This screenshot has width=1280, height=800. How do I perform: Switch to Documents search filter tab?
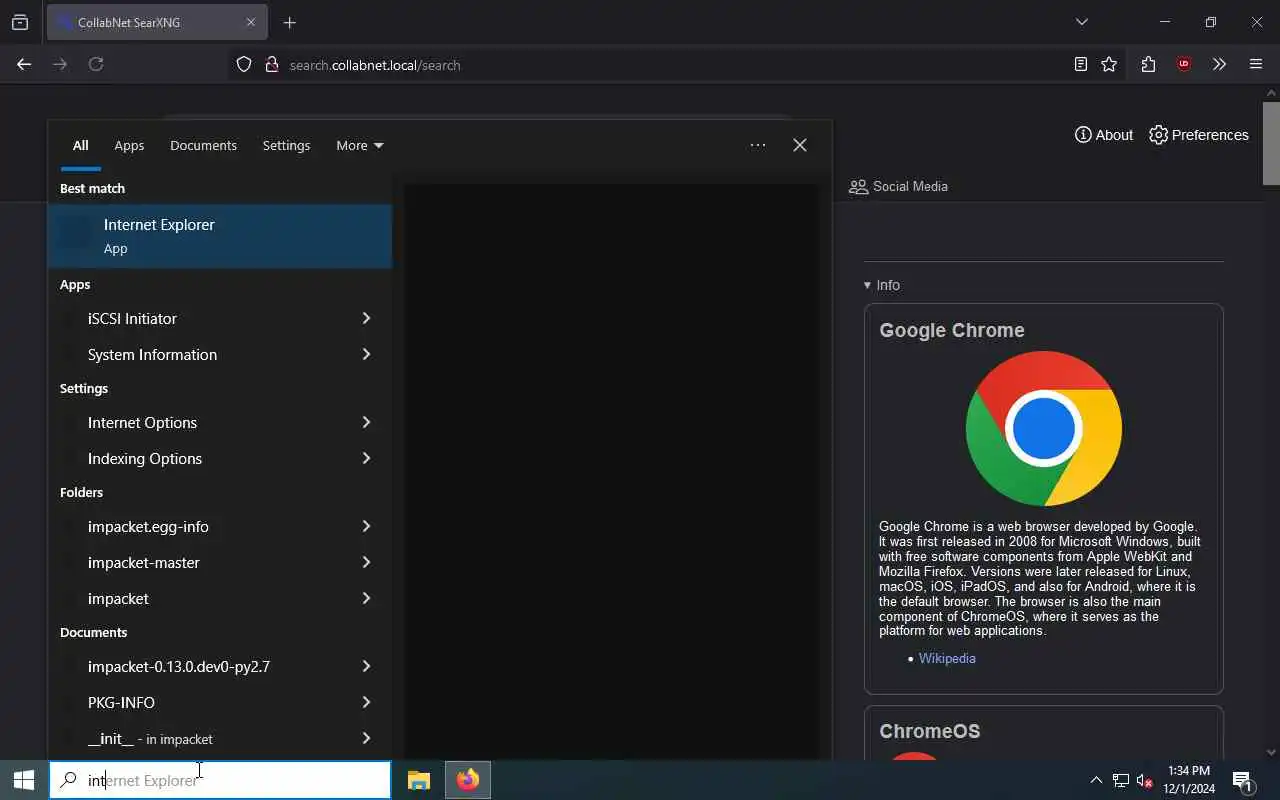click(x=203, y=145)
